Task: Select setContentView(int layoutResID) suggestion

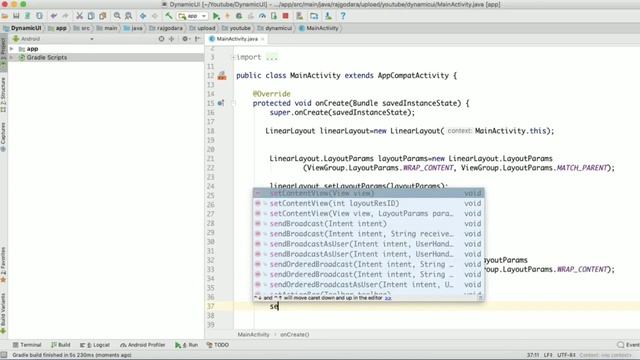Action: pyautogui.click(x=369, y=203)
